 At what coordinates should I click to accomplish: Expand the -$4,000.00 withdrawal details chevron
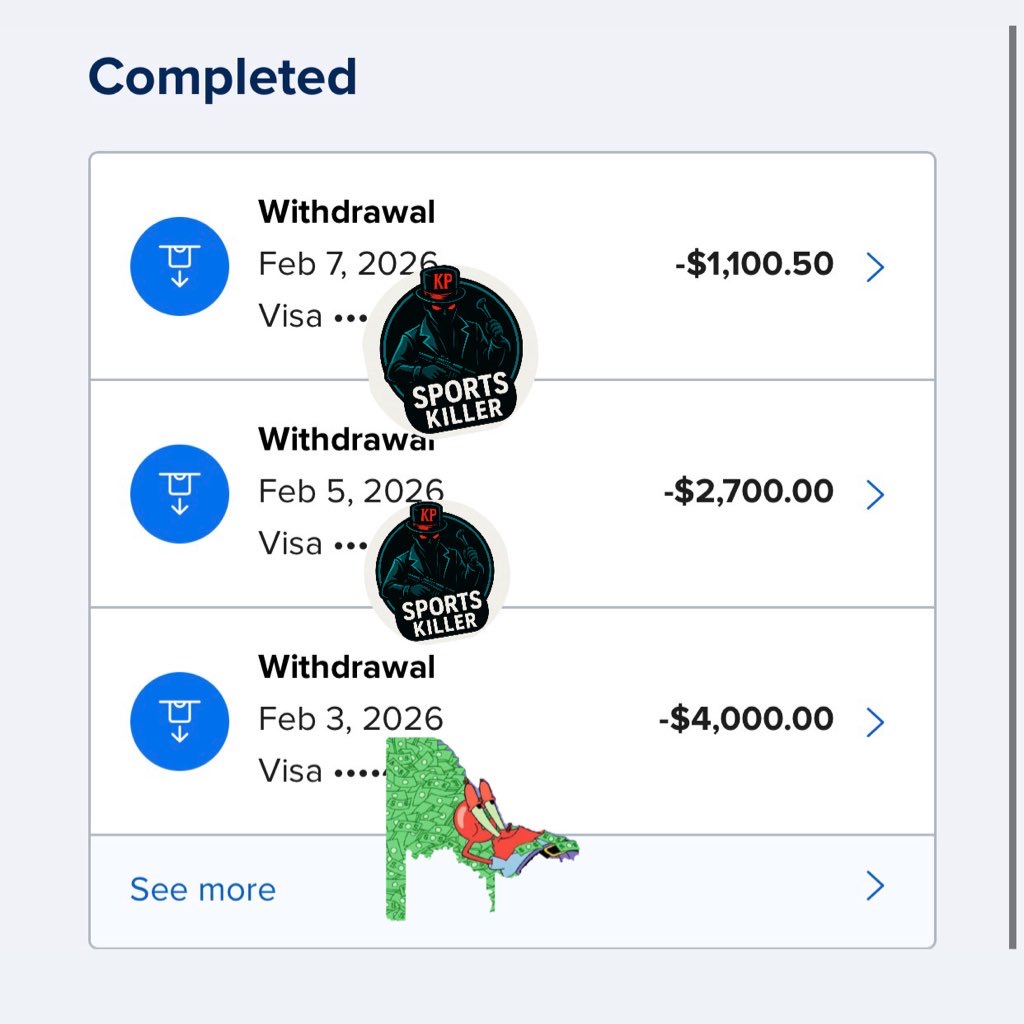coord(875,721)
